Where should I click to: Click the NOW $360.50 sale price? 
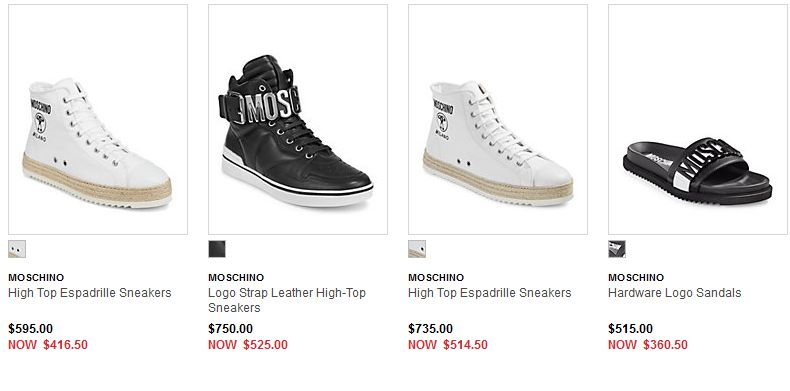pyautogui.click(x=648, y=345)
